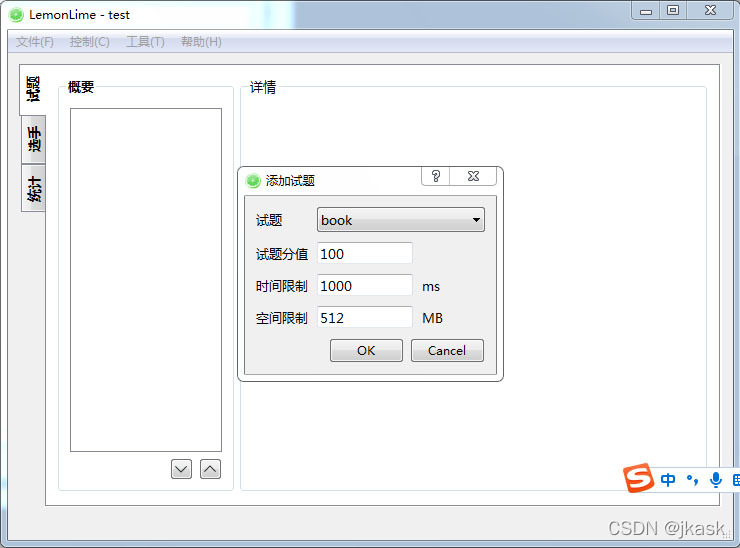The image size is (740, 548).
Task: Confirm the dialog with OK
Action: coord(366,351)
